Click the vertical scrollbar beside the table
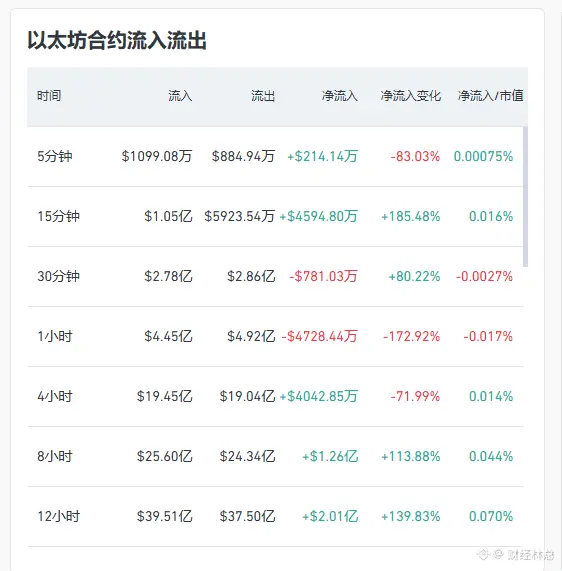Screen dimensions: 562x571 click(x=525, y=197)
